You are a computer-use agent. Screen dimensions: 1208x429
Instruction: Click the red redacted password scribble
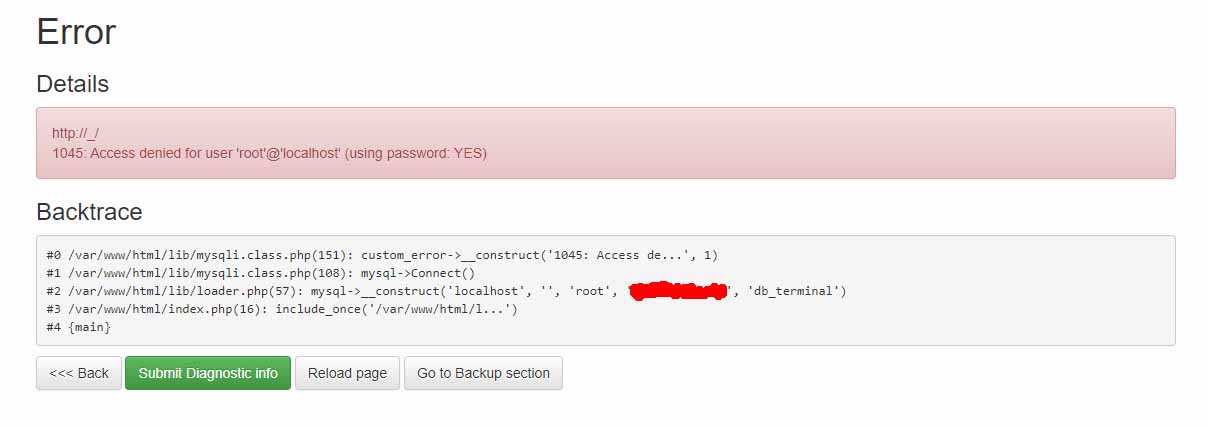[x=679, y=291]
